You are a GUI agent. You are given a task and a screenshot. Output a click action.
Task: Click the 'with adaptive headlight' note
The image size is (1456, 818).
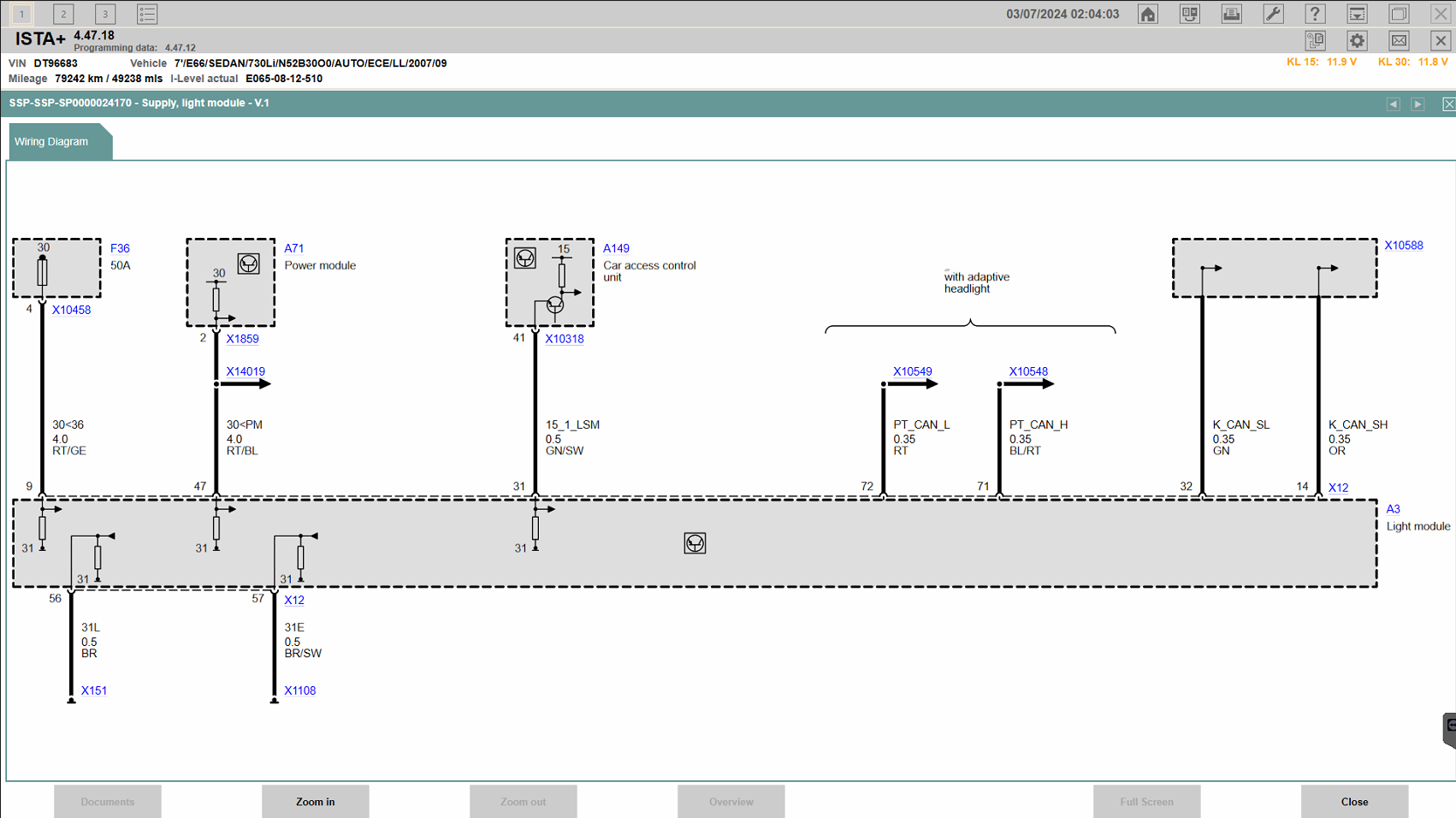(x=977, y=282)
